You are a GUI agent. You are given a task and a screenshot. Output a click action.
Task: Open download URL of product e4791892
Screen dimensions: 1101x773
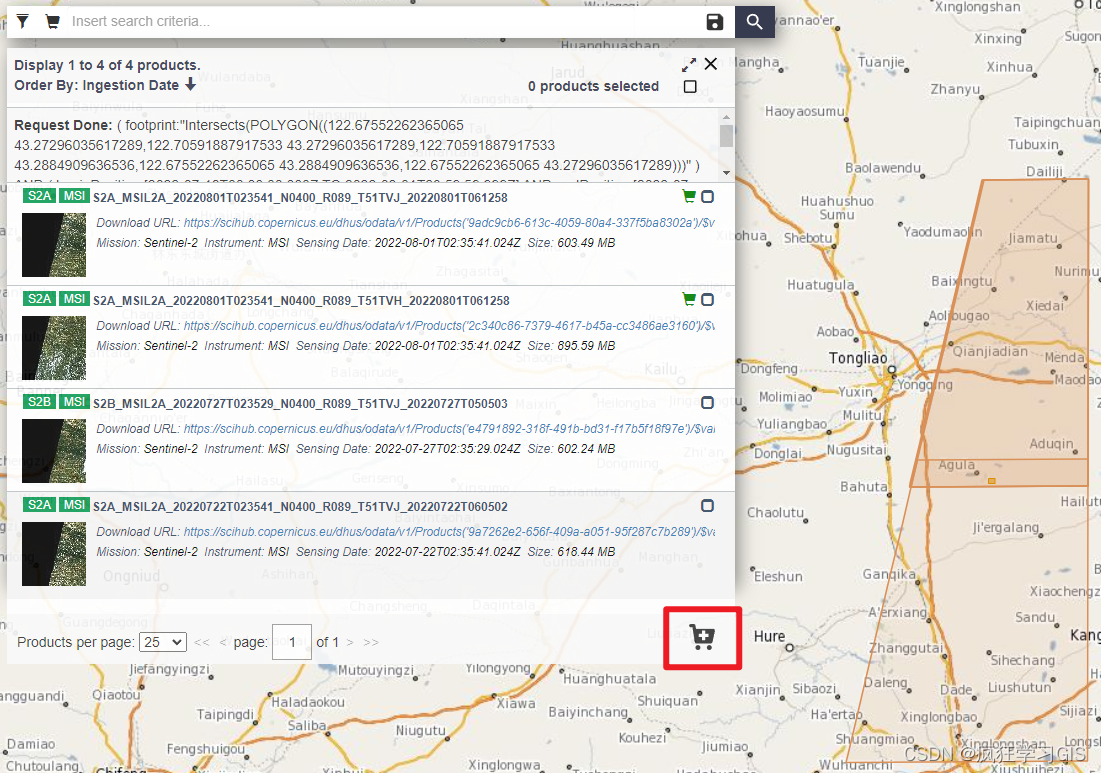click(x=449, y=428)
